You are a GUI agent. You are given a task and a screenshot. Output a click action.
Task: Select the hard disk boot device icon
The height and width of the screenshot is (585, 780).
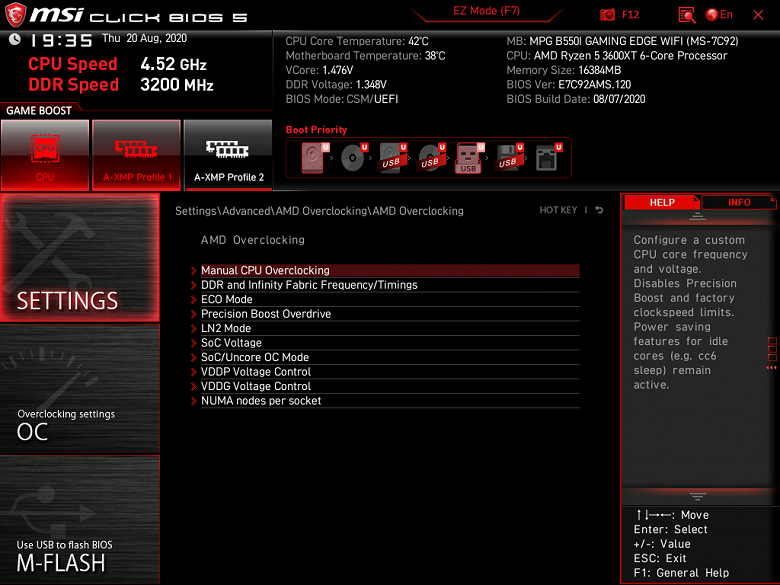[x=313, y=158]
